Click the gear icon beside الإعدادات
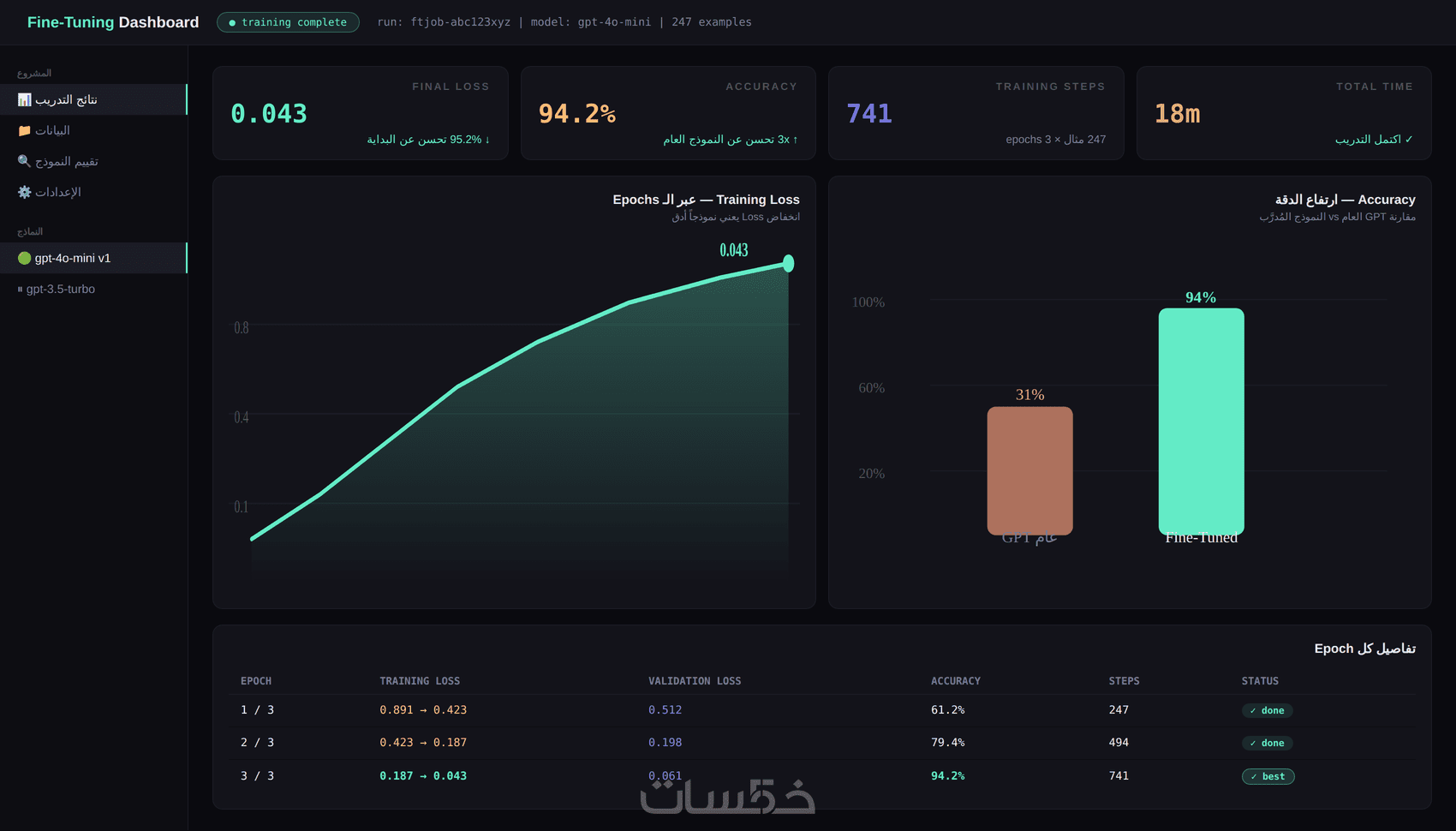The image size is (1456, 831). point(24,193)
